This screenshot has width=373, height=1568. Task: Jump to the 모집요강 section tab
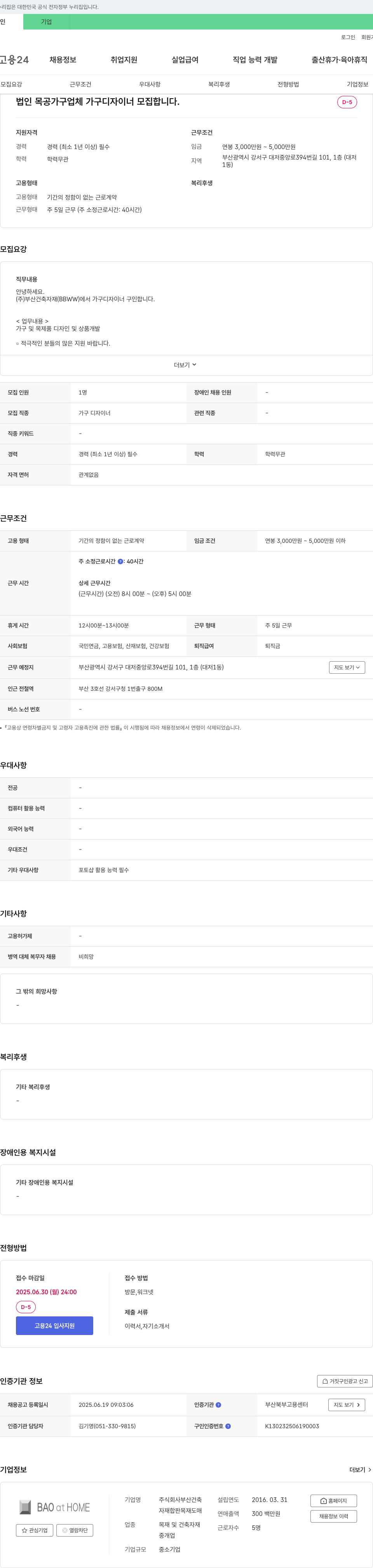[11, 85]
